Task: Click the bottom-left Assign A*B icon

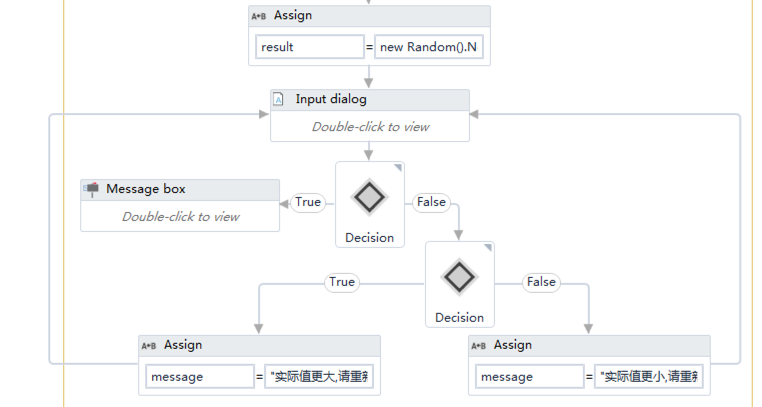Action: click(x=149, y=345)
